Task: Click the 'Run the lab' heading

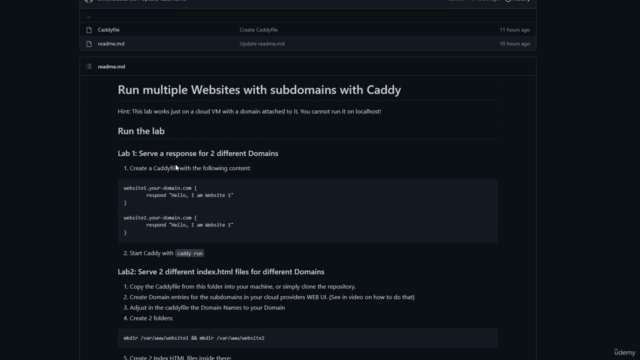Action: tap(141, 131)
